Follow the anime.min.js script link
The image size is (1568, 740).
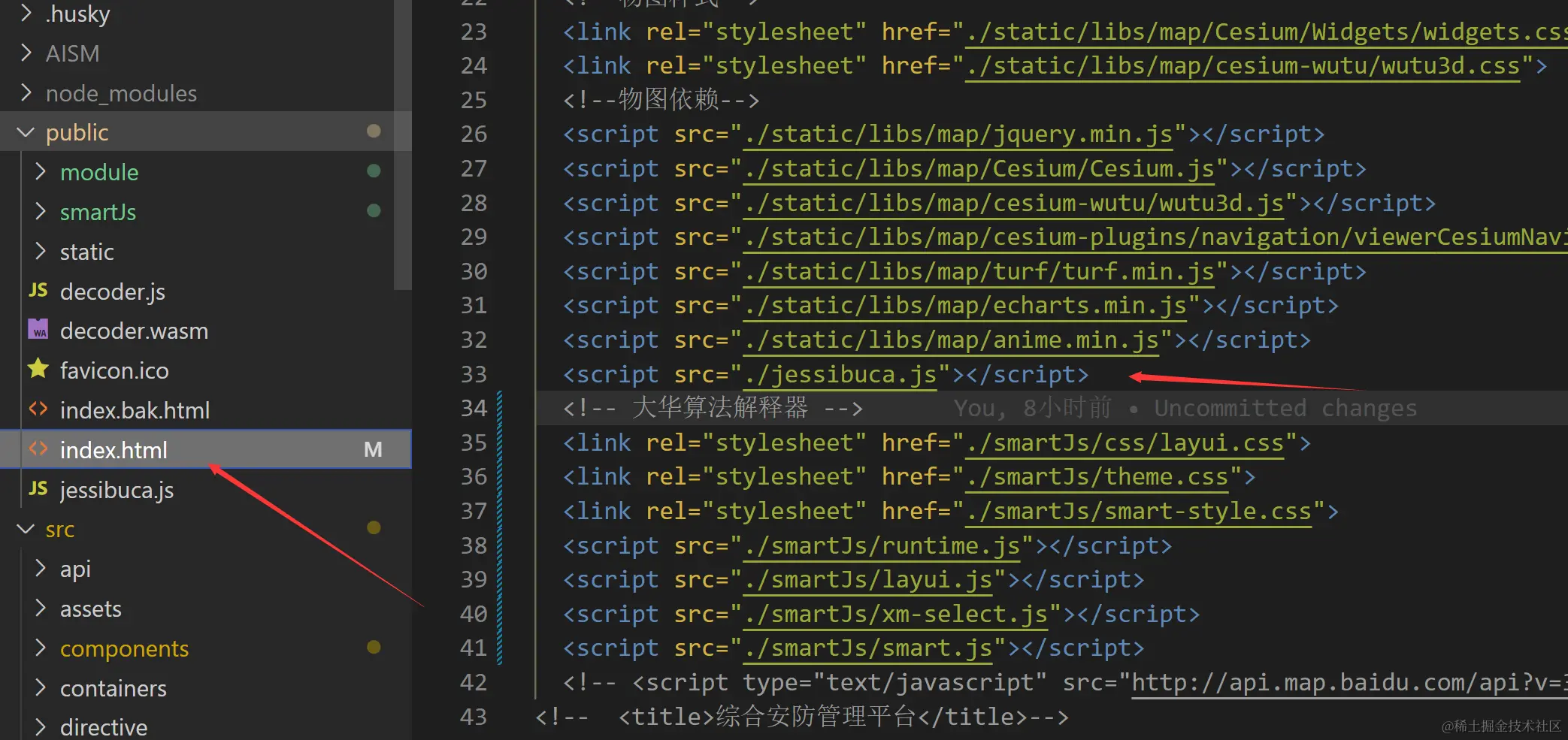952,340
